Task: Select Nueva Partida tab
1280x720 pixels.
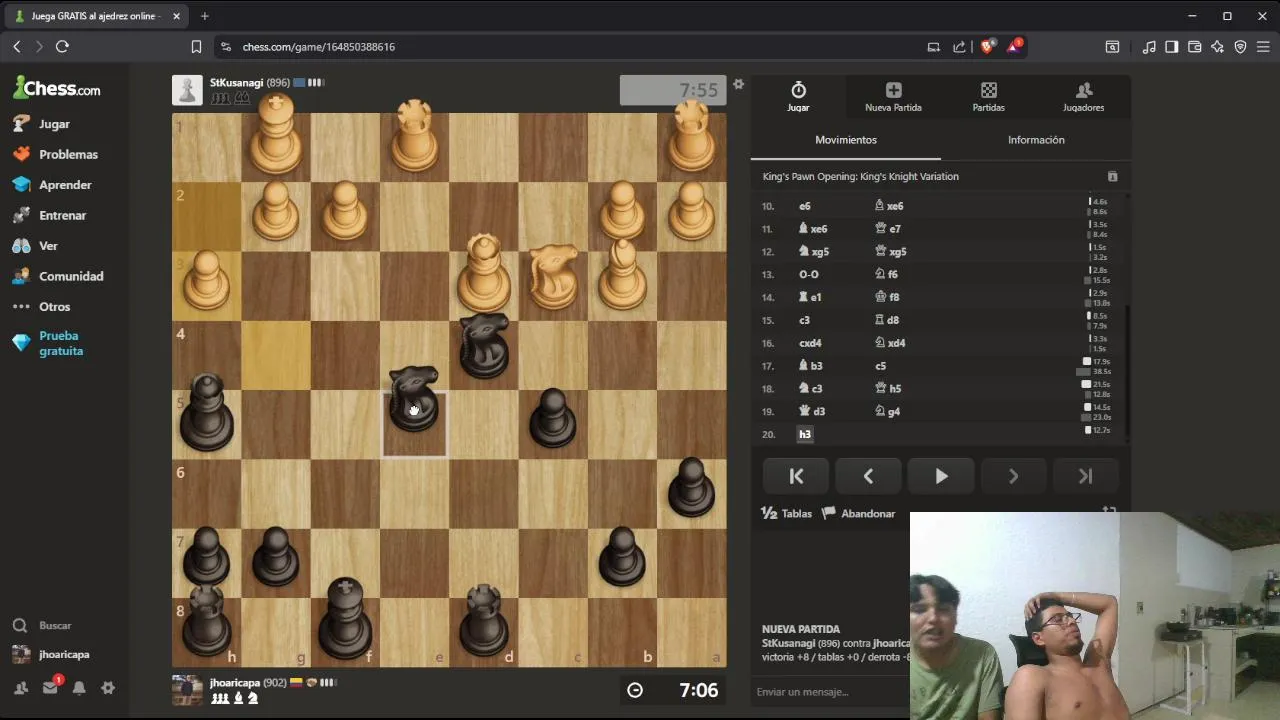Action: point(893,97)
